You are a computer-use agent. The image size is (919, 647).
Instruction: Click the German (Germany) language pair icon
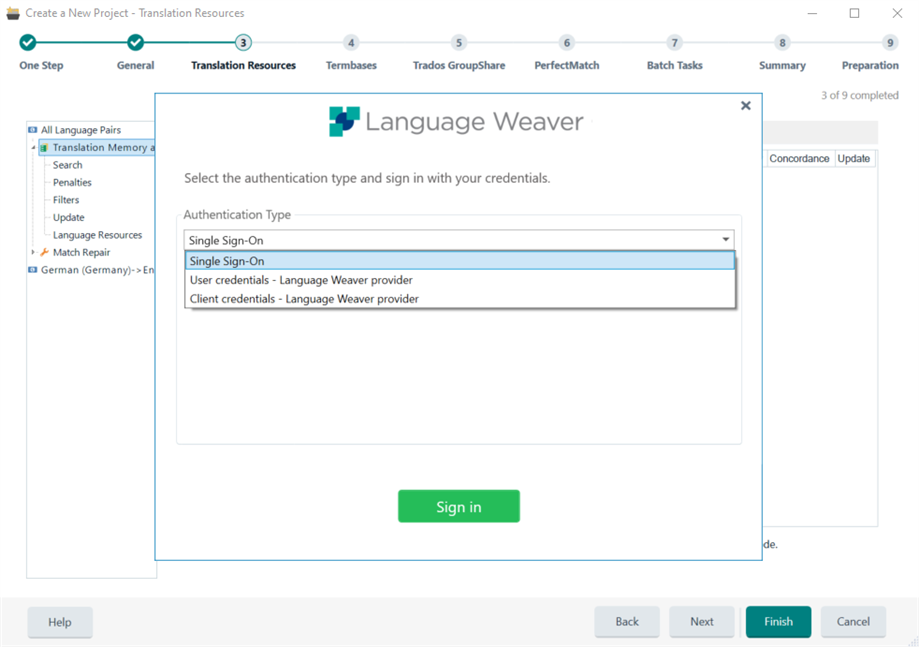(33, 270)
